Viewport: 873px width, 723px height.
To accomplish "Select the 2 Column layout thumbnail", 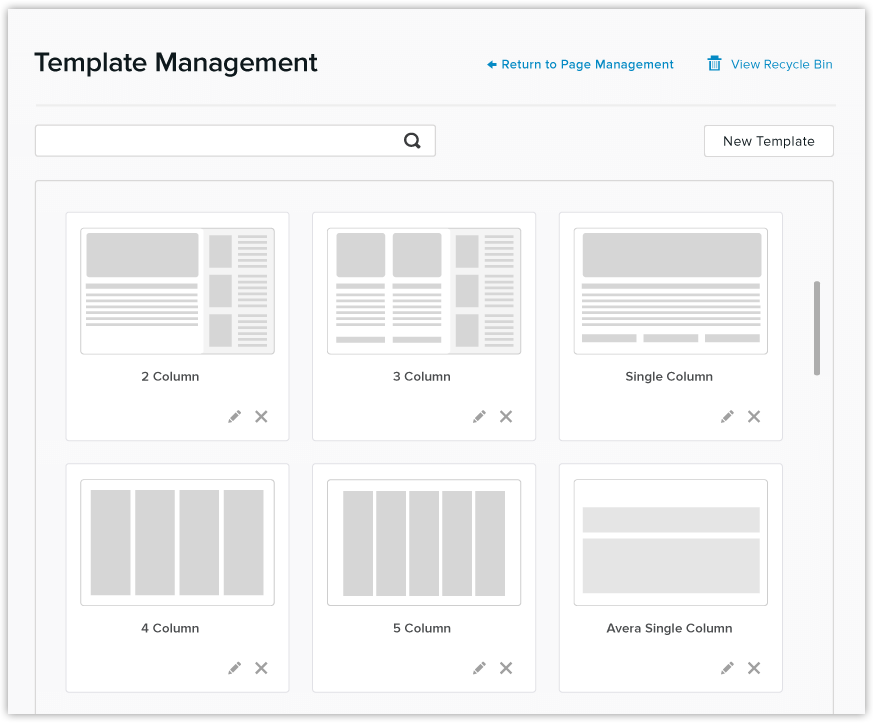I will coord(177,291).
